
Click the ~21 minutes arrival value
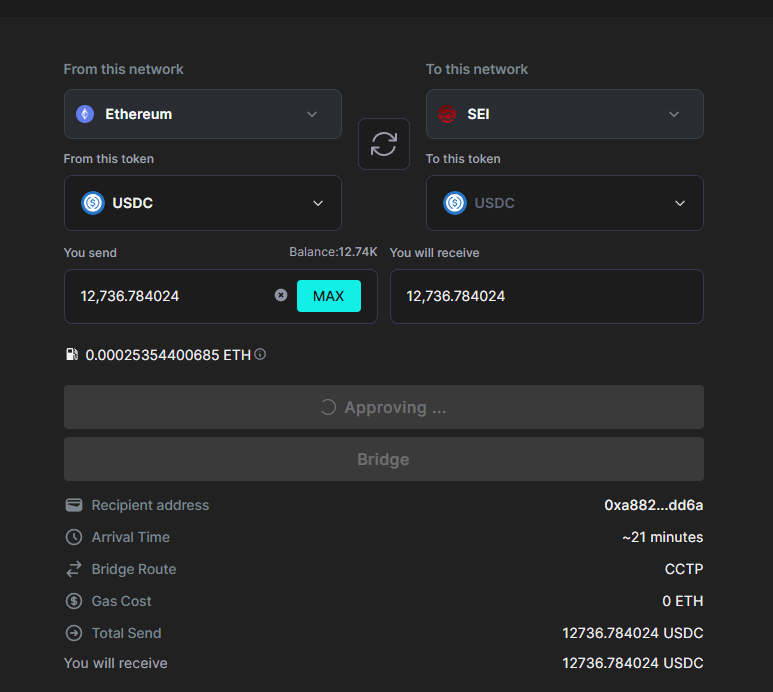pyautogui.click(x=663, y=537)
